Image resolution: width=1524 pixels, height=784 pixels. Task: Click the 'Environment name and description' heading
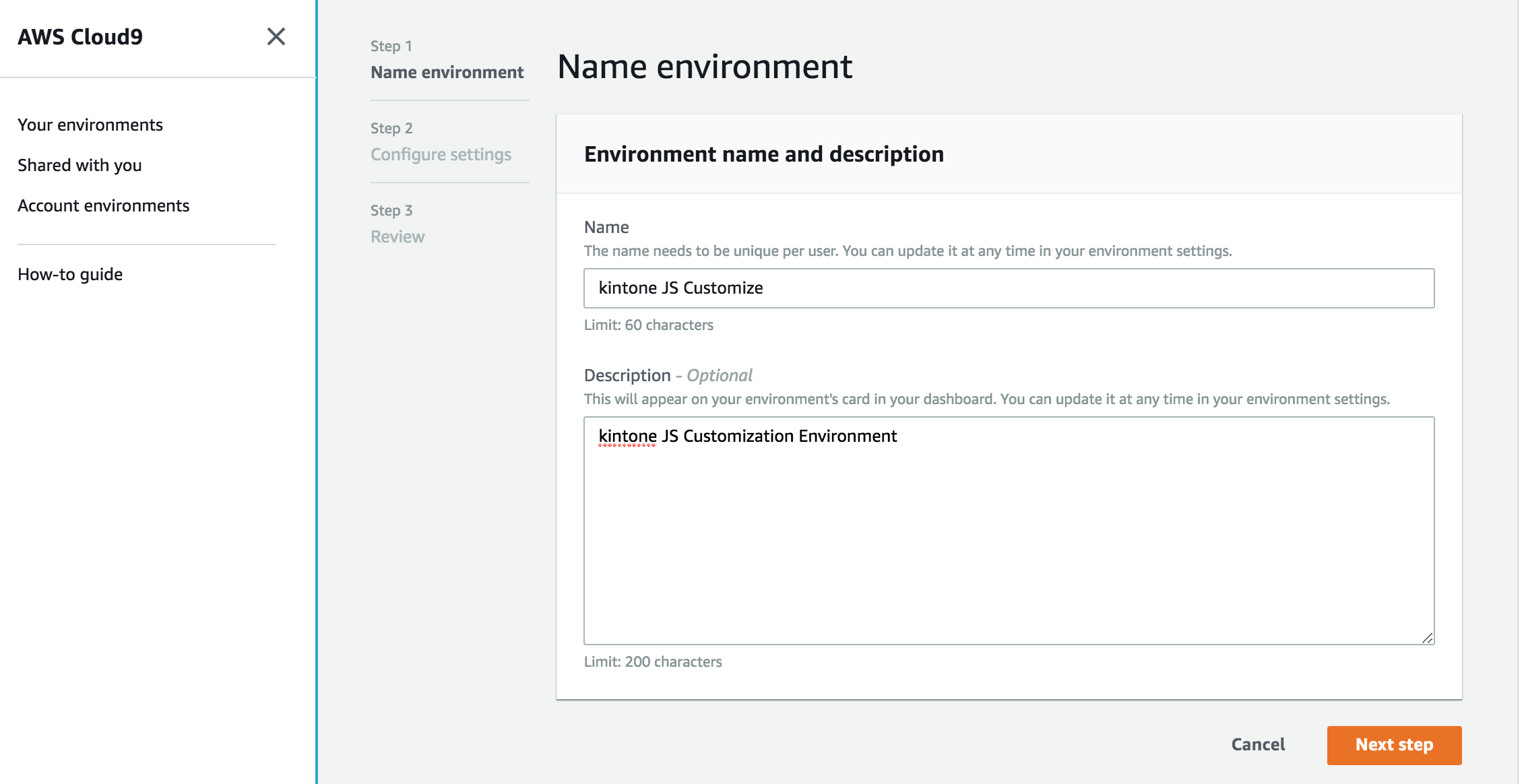(764, 154)
